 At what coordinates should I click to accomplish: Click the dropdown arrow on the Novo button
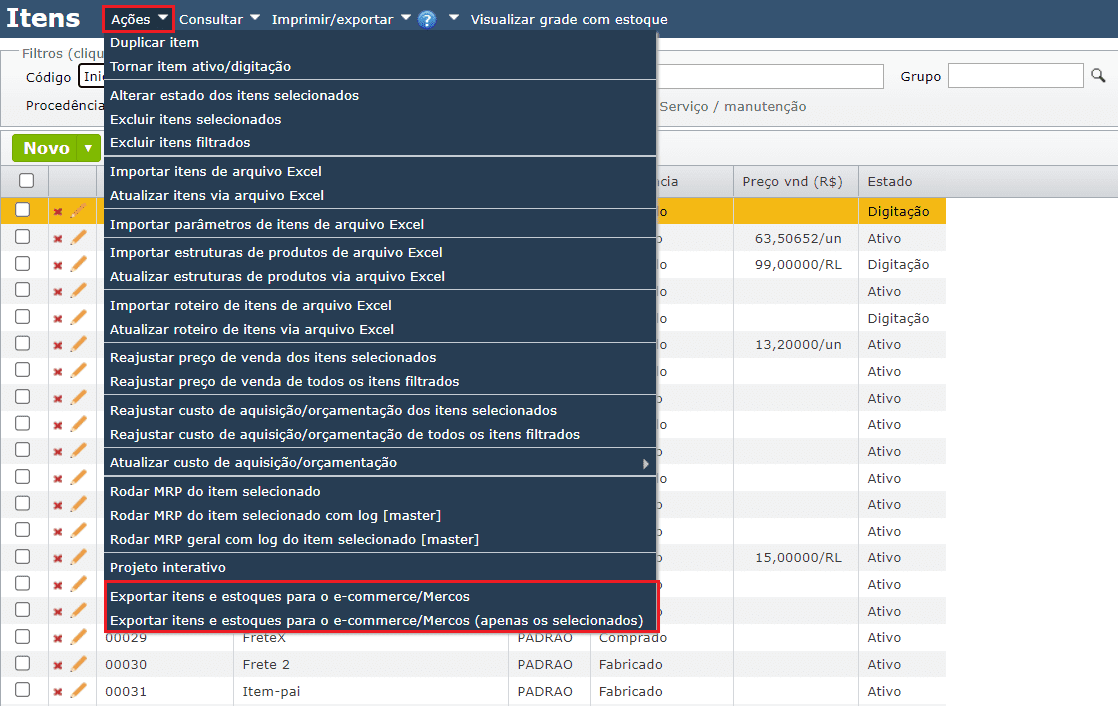tap(89, 148)
